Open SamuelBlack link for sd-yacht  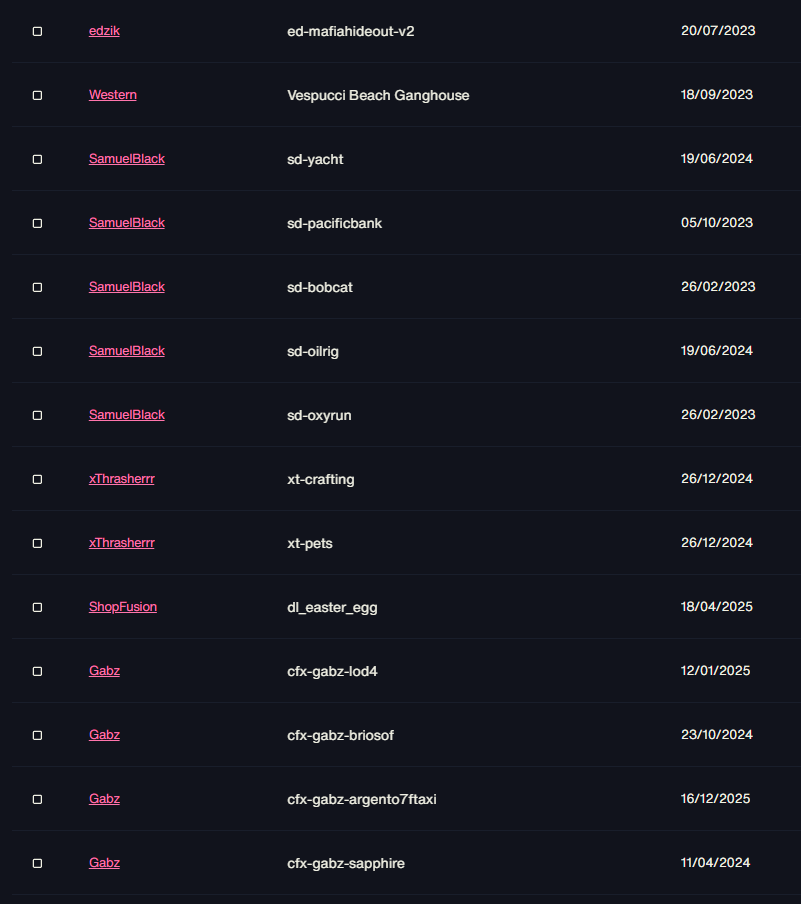(x=127, y=159)
